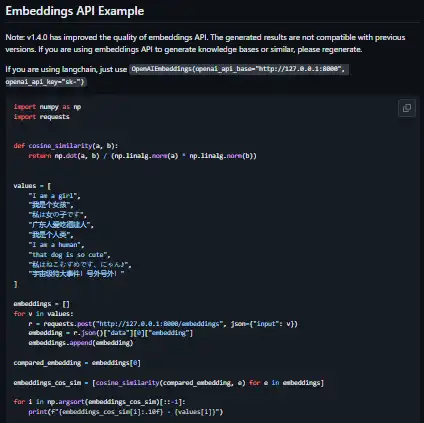This screenshot has width=424, height=423.
Task: Click the 'return np.dot(a, b)' line
Action: pos(143,156)
